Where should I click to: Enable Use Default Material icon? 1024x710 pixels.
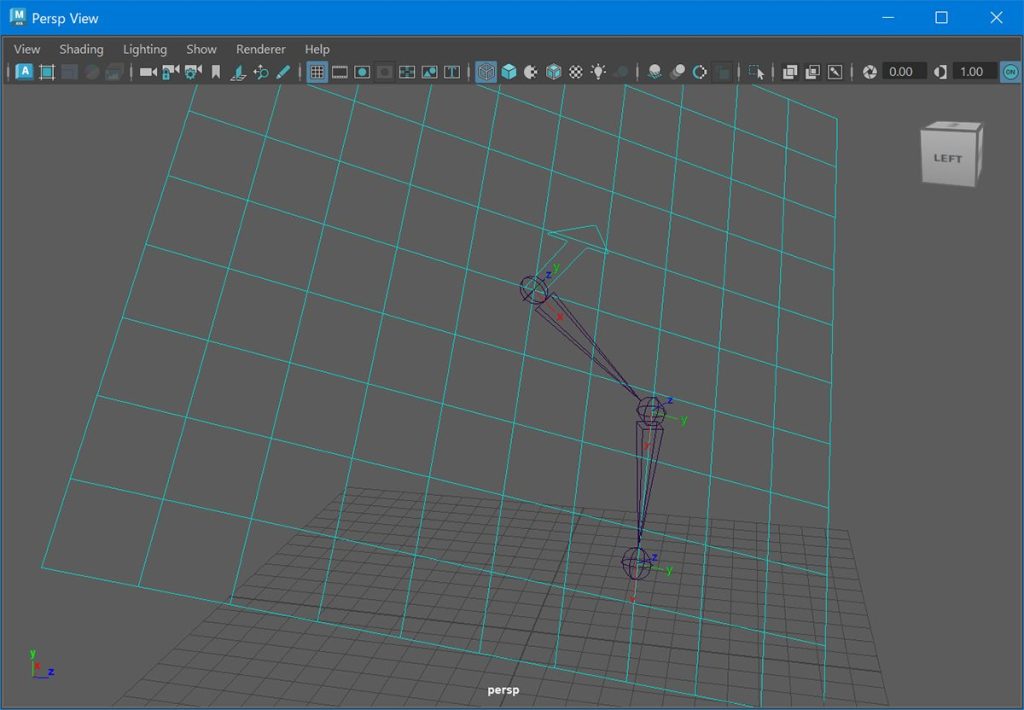pos(531,72)
